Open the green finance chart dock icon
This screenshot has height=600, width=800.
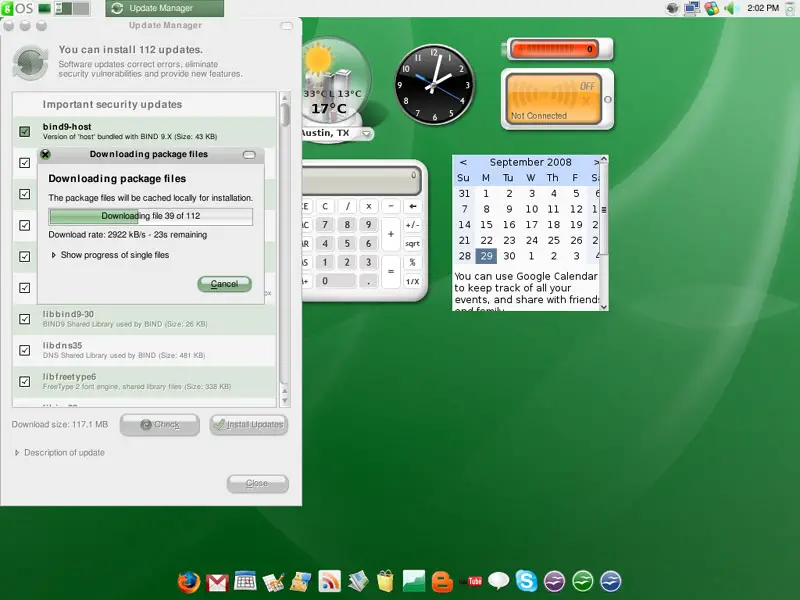(x=413, y=582)
